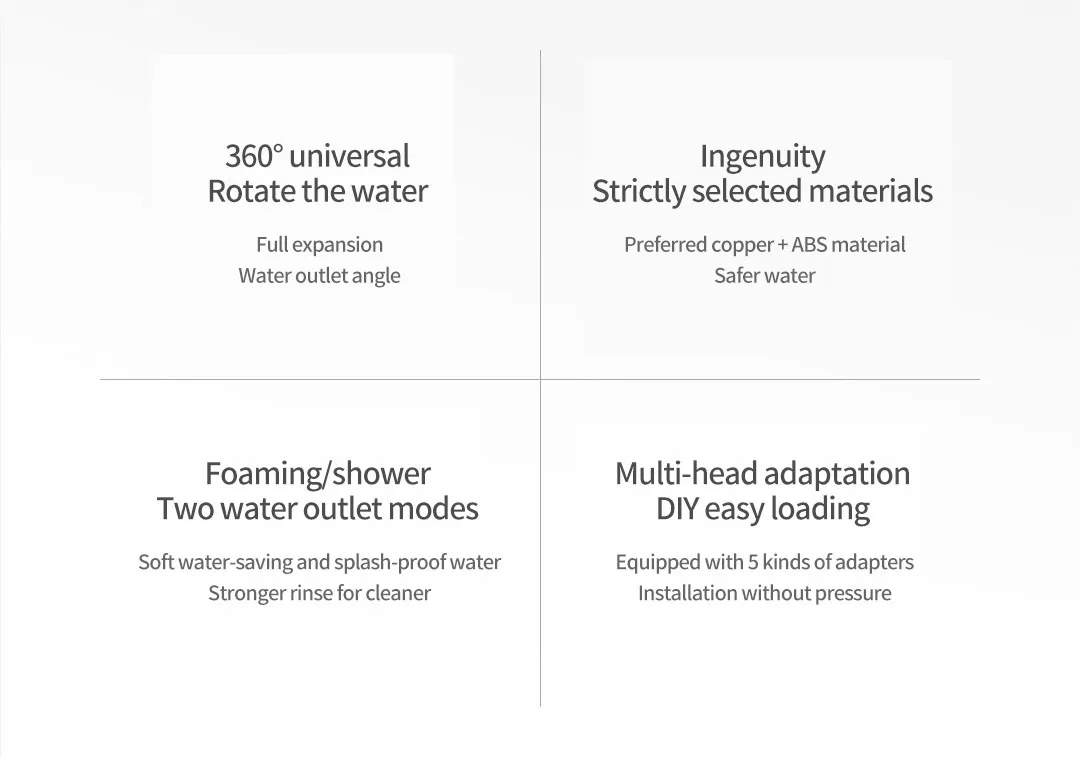Click the plus sign between copper and ABS
1080x757 pixels.
[x=782, y=245]
